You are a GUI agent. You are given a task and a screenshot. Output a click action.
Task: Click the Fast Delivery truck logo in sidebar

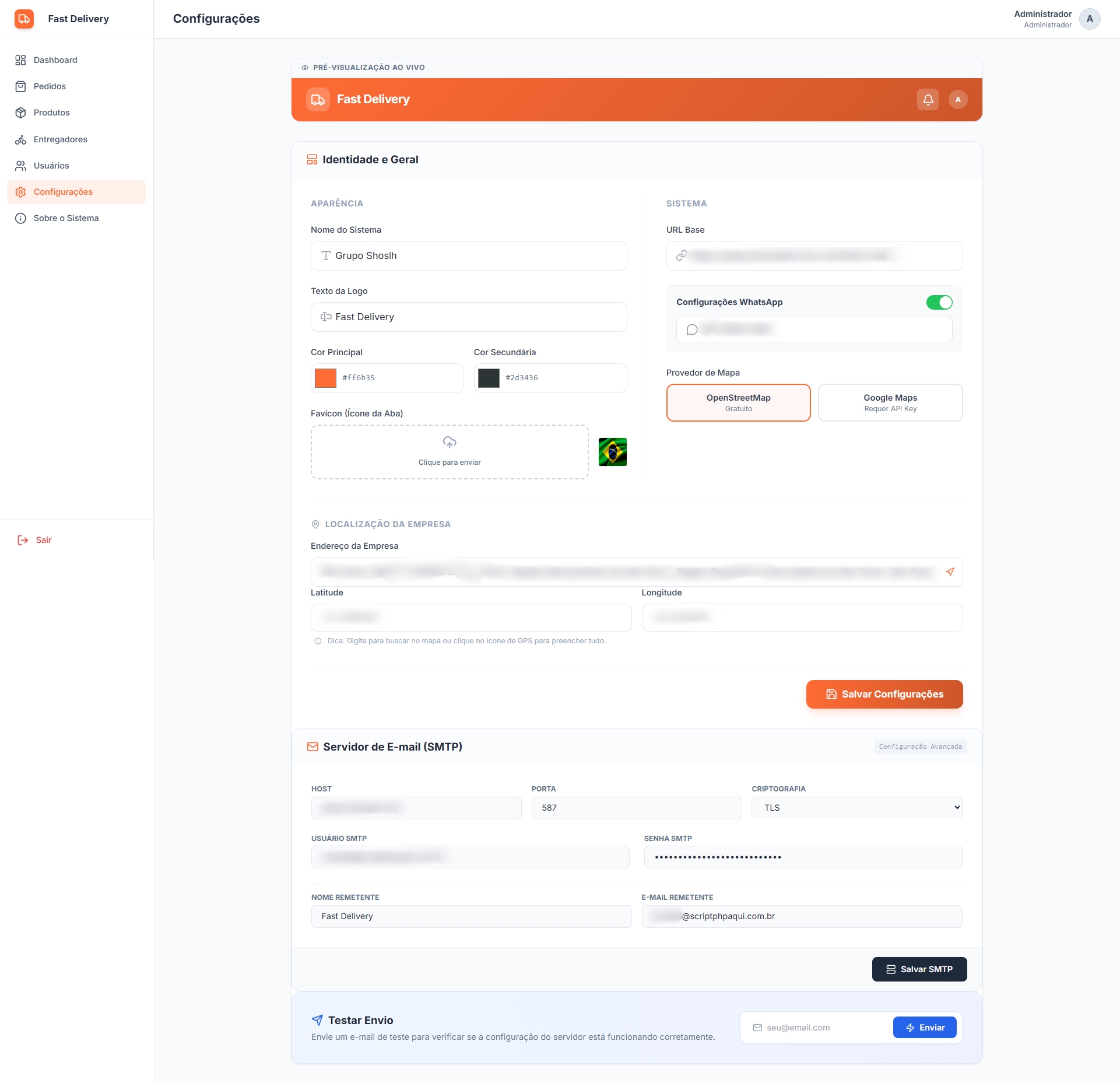(24, 19)
